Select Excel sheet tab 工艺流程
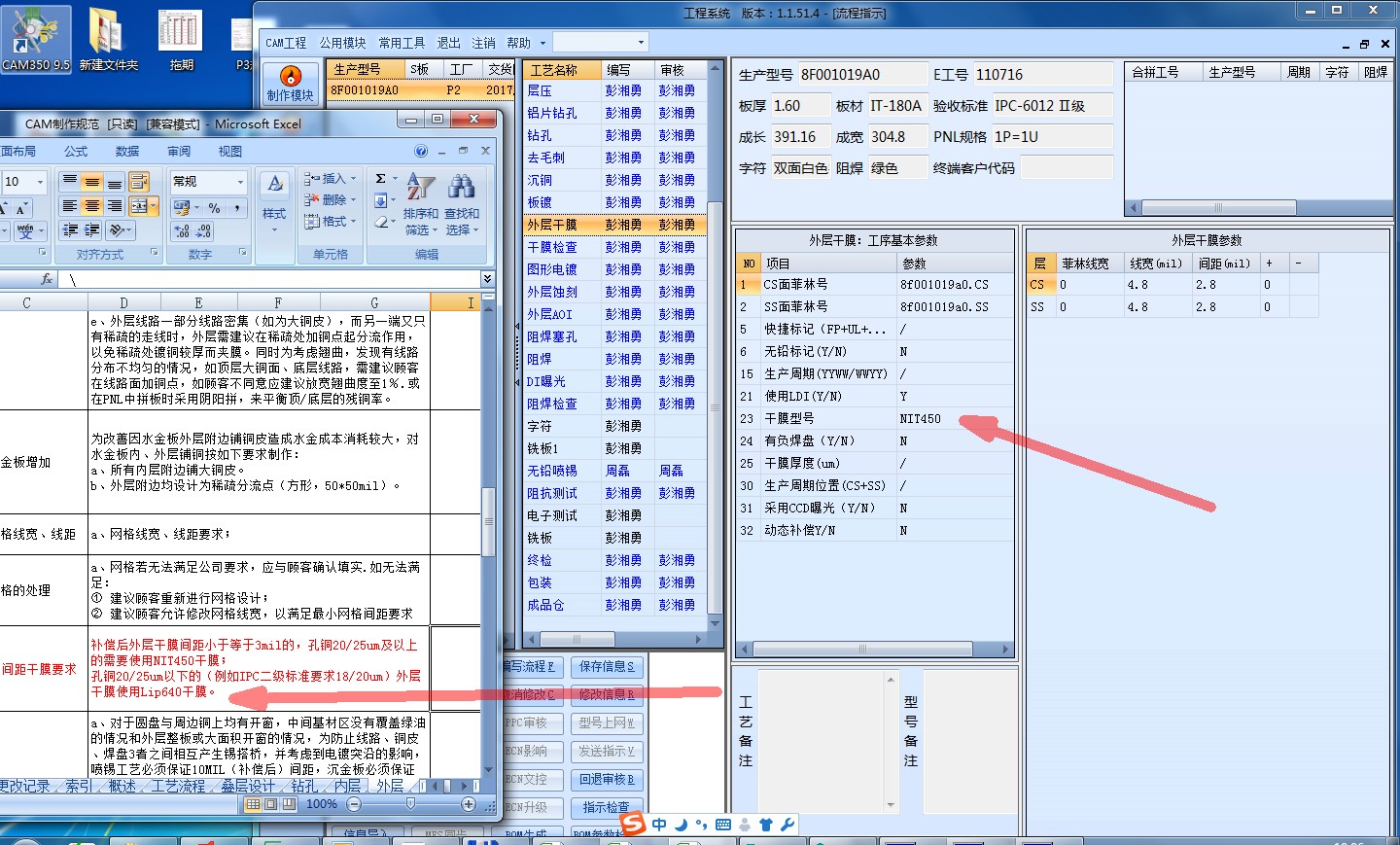The height and width of the screenshot is (845, 1400). pyautogui.click(x=179, y=786)
